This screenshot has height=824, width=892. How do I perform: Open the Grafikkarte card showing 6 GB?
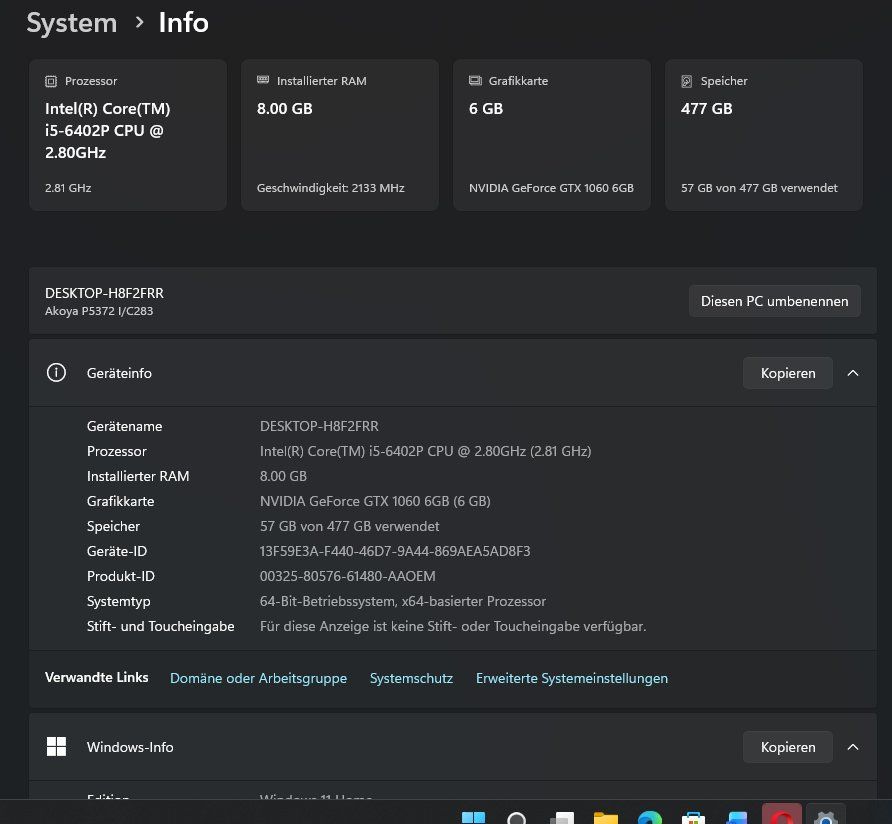point(552,135)
